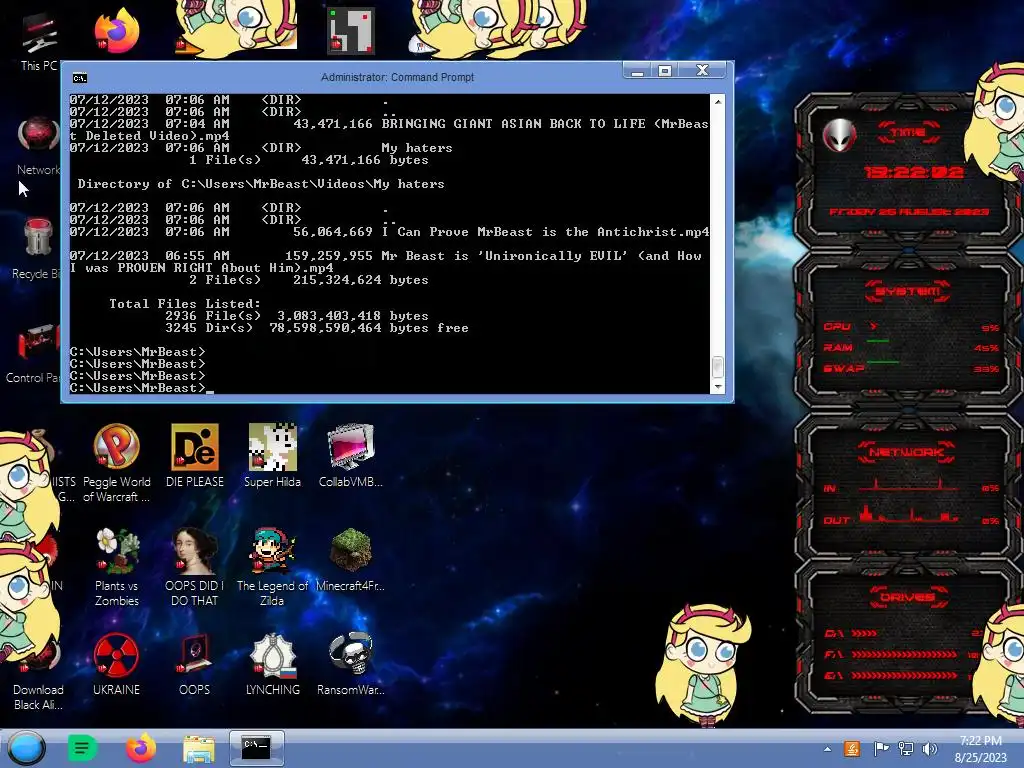Click 'Directory of C:\Users\MrBeast\Videos\My haters' line
The image size is (1024, 768).
tap(261, 184)
